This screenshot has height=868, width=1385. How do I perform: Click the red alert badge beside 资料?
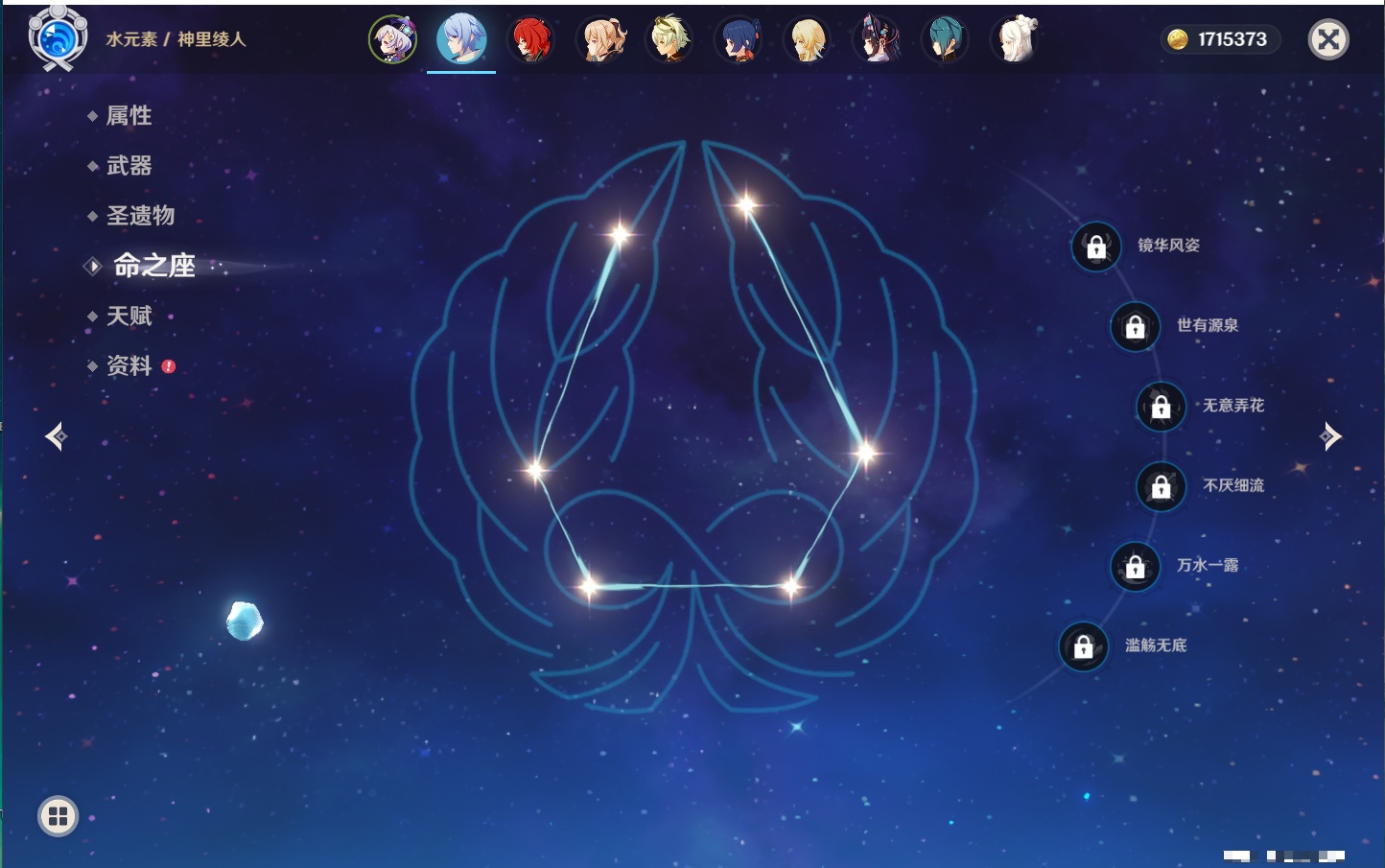169,366
